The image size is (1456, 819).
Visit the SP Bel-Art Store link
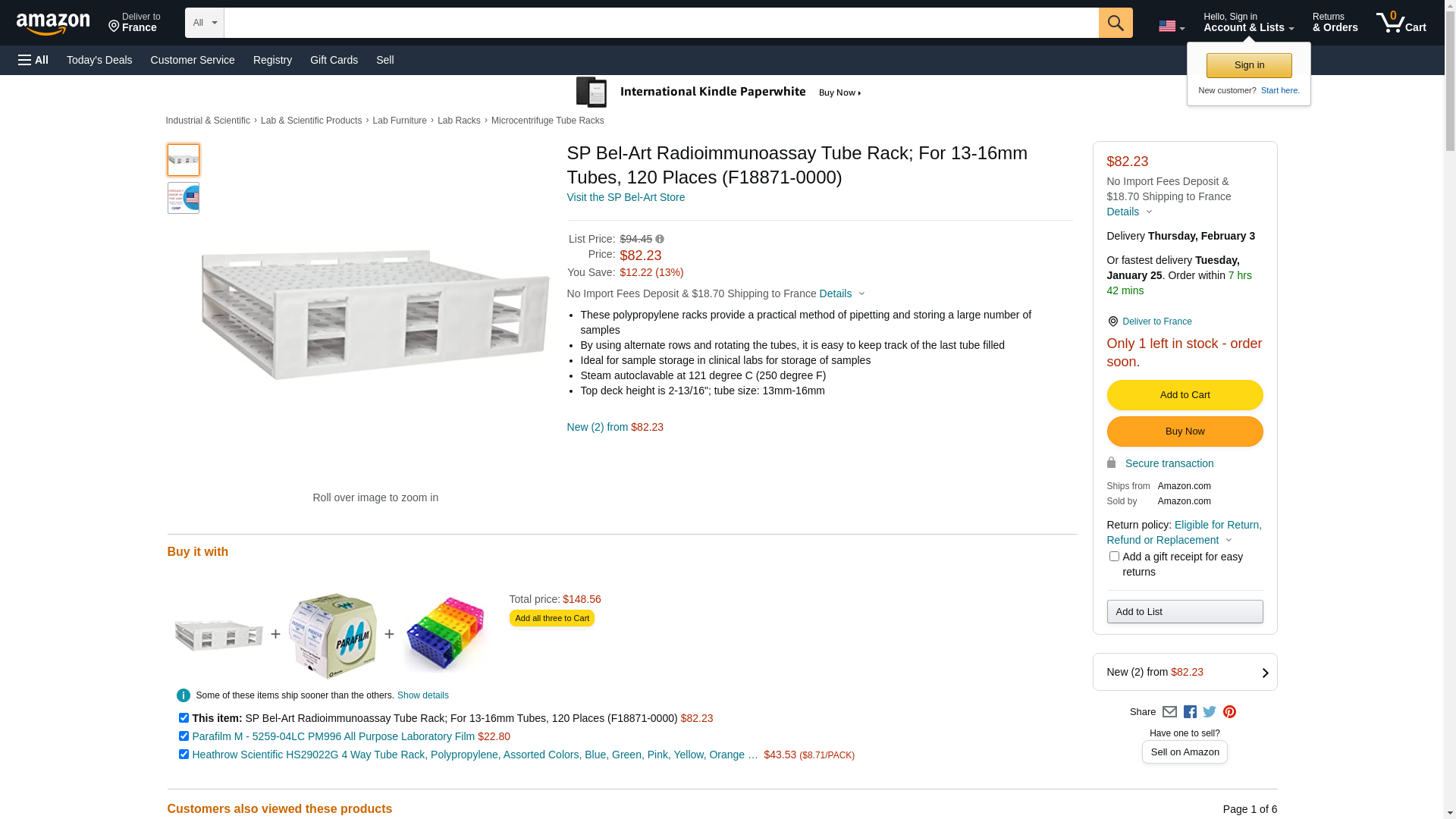626,197
